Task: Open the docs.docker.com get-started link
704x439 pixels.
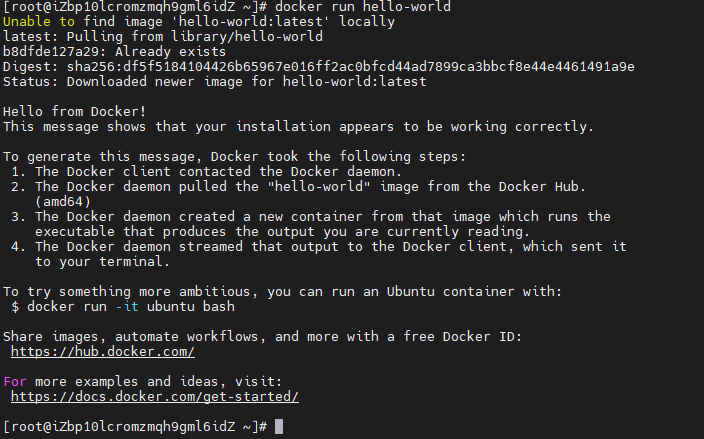Action: point(154,397)
